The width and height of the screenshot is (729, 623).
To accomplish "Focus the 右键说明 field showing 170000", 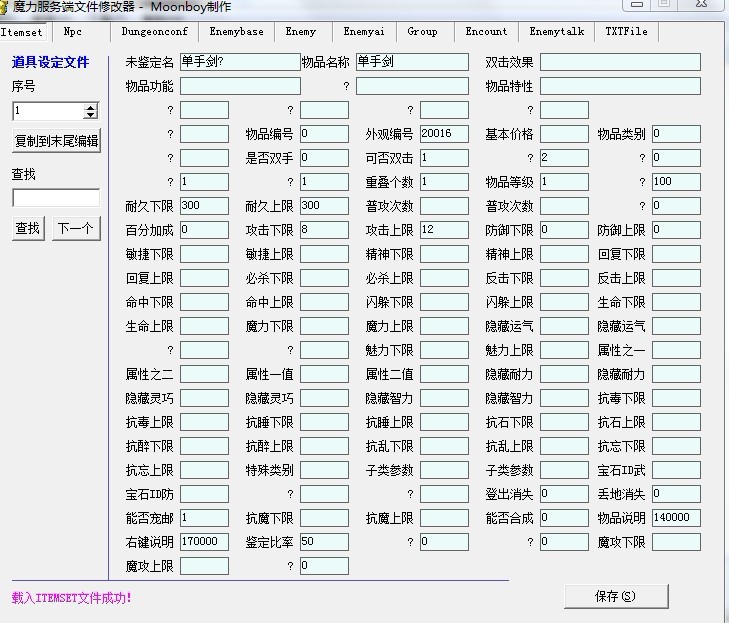I will point(204,542).
